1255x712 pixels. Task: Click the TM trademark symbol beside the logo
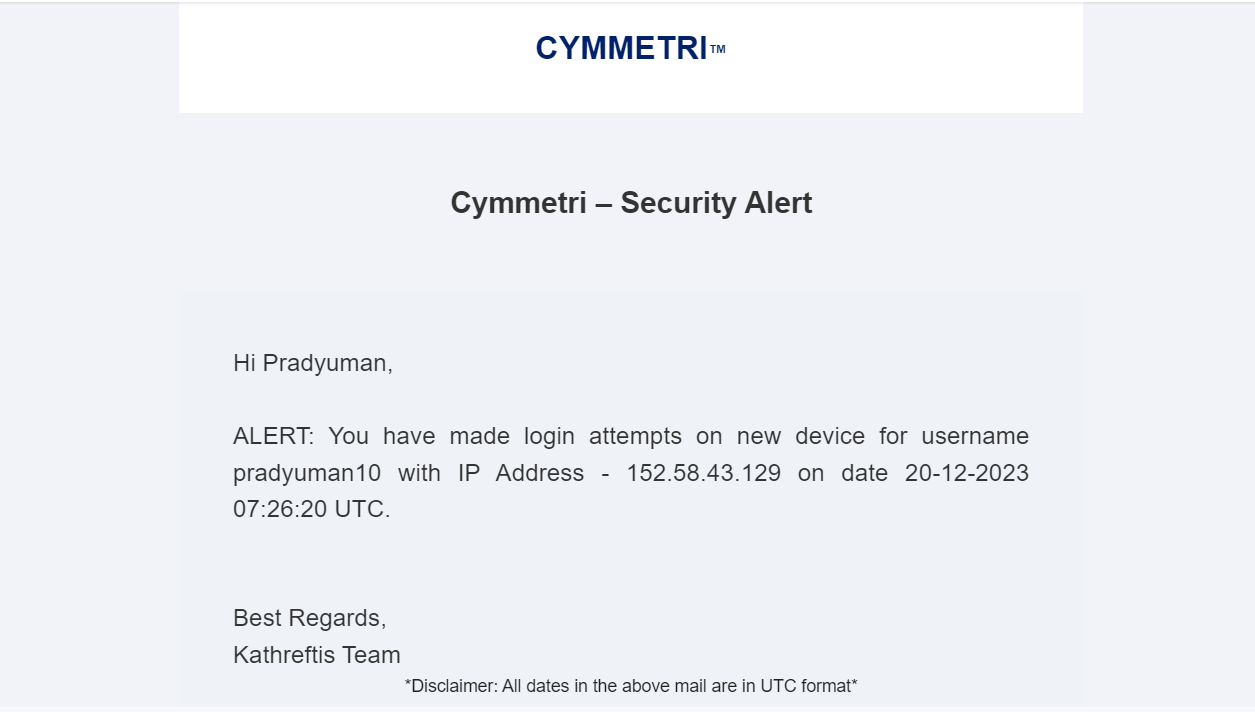coord(718,49)
